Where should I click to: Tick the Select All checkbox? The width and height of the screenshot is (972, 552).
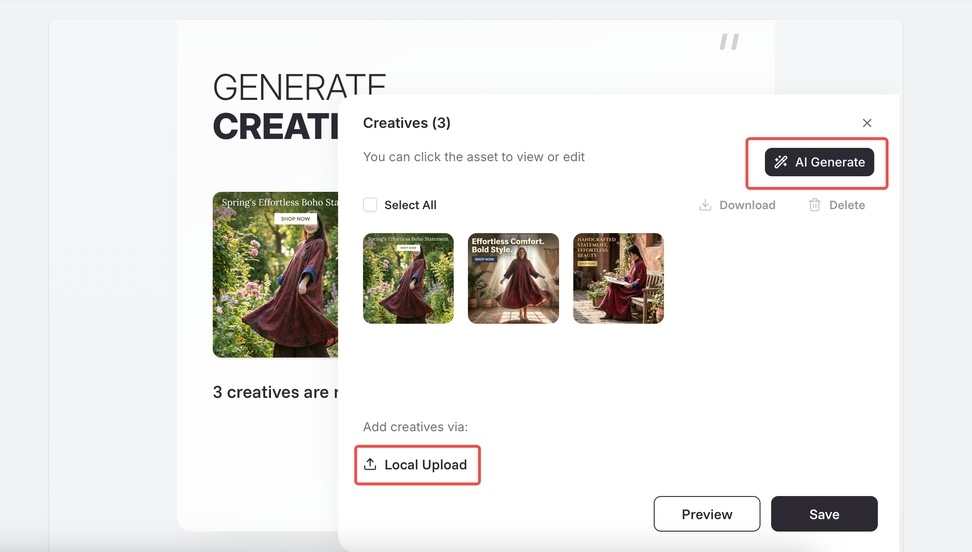pyautogui.click(x=370, y=205)
